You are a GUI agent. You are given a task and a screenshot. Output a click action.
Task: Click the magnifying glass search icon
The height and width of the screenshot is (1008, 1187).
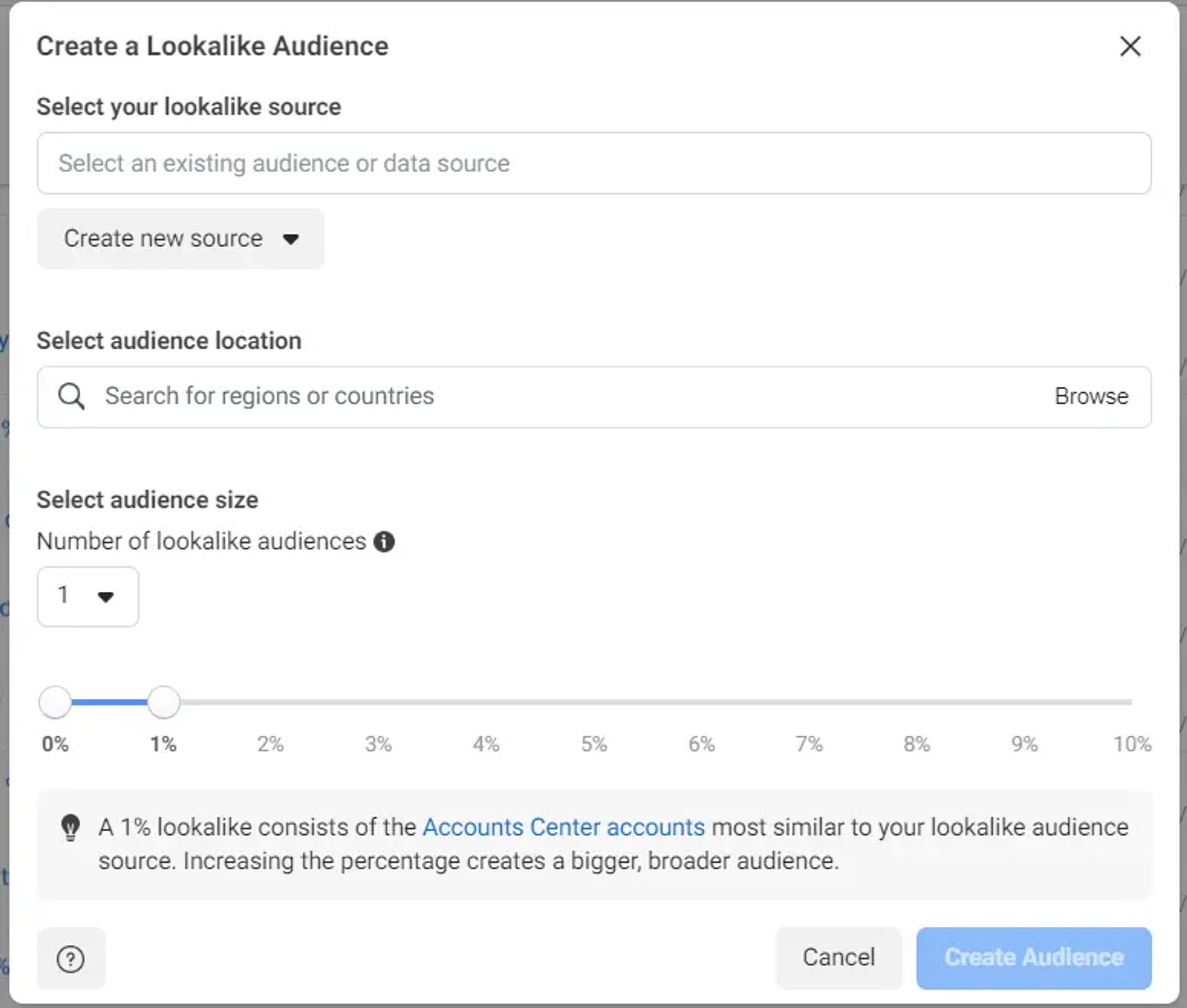click(x=71, y=396)
